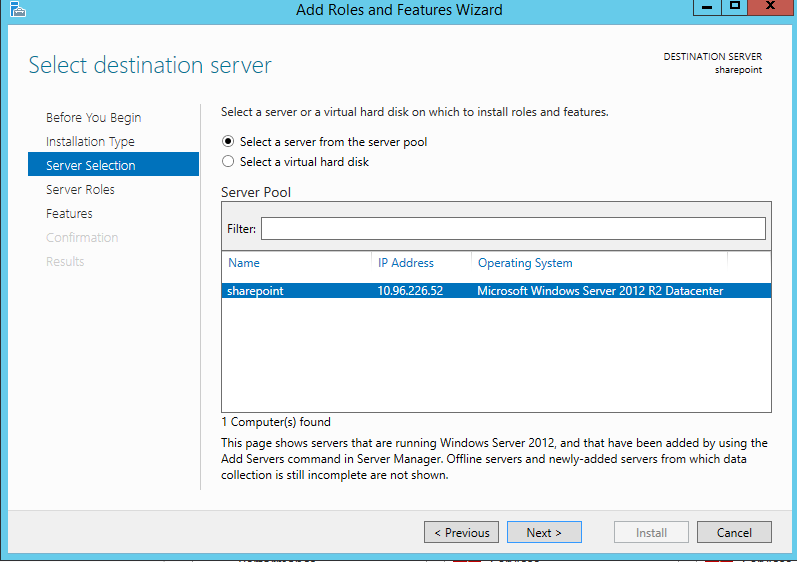This screenshot has width=797, height=562.
Task: Jump to the Server Roles step
Action: [x=80, y=190]
